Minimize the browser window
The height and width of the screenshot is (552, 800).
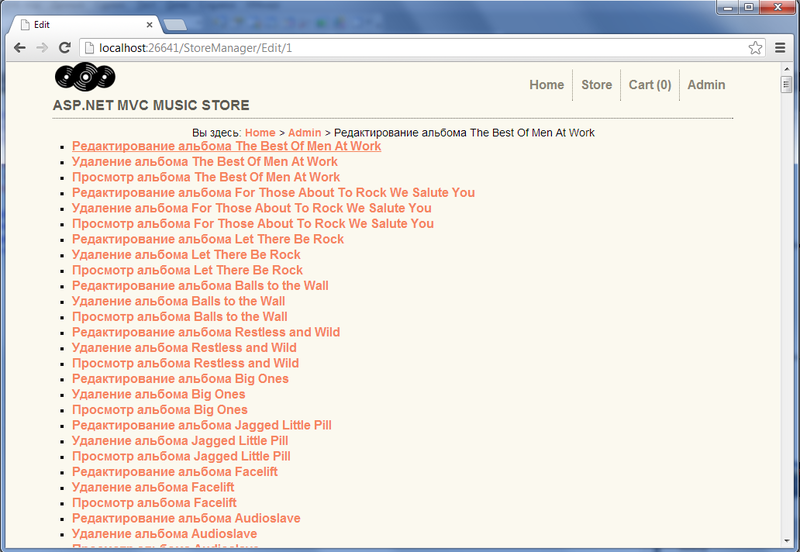[x=728, y=7]
